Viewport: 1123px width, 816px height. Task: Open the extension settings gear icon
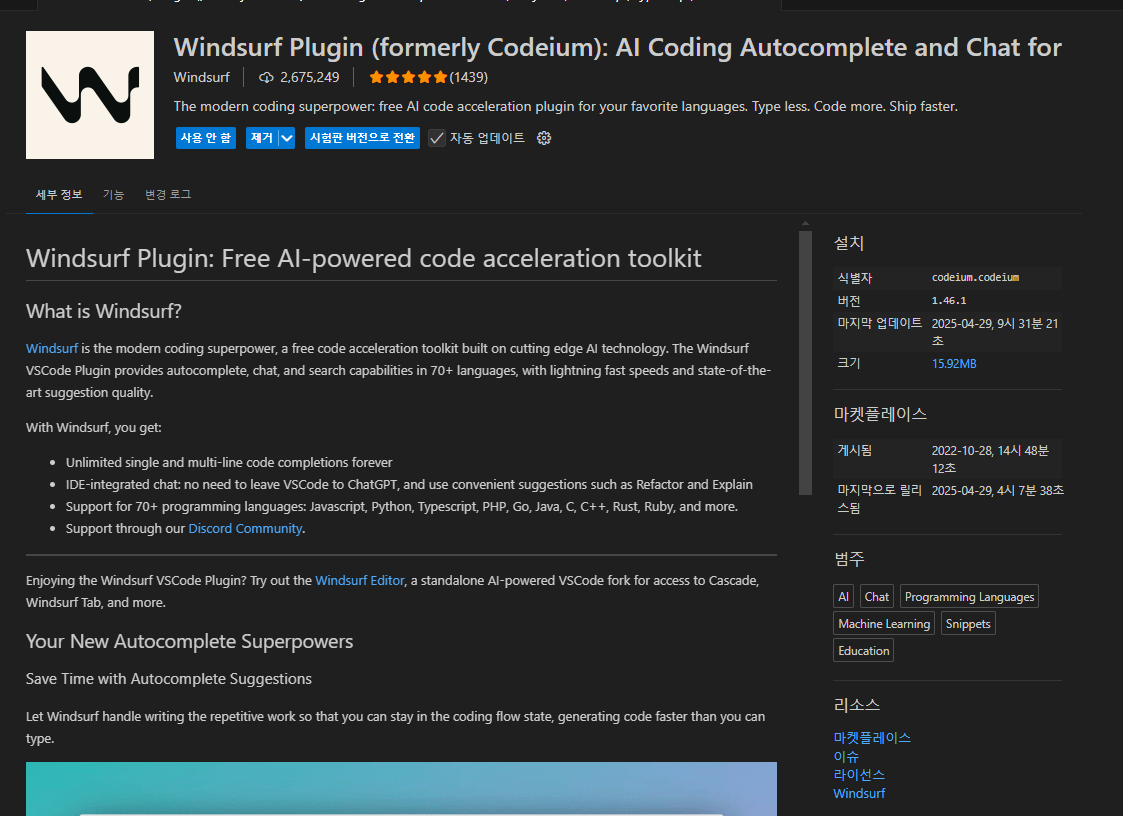544,138
